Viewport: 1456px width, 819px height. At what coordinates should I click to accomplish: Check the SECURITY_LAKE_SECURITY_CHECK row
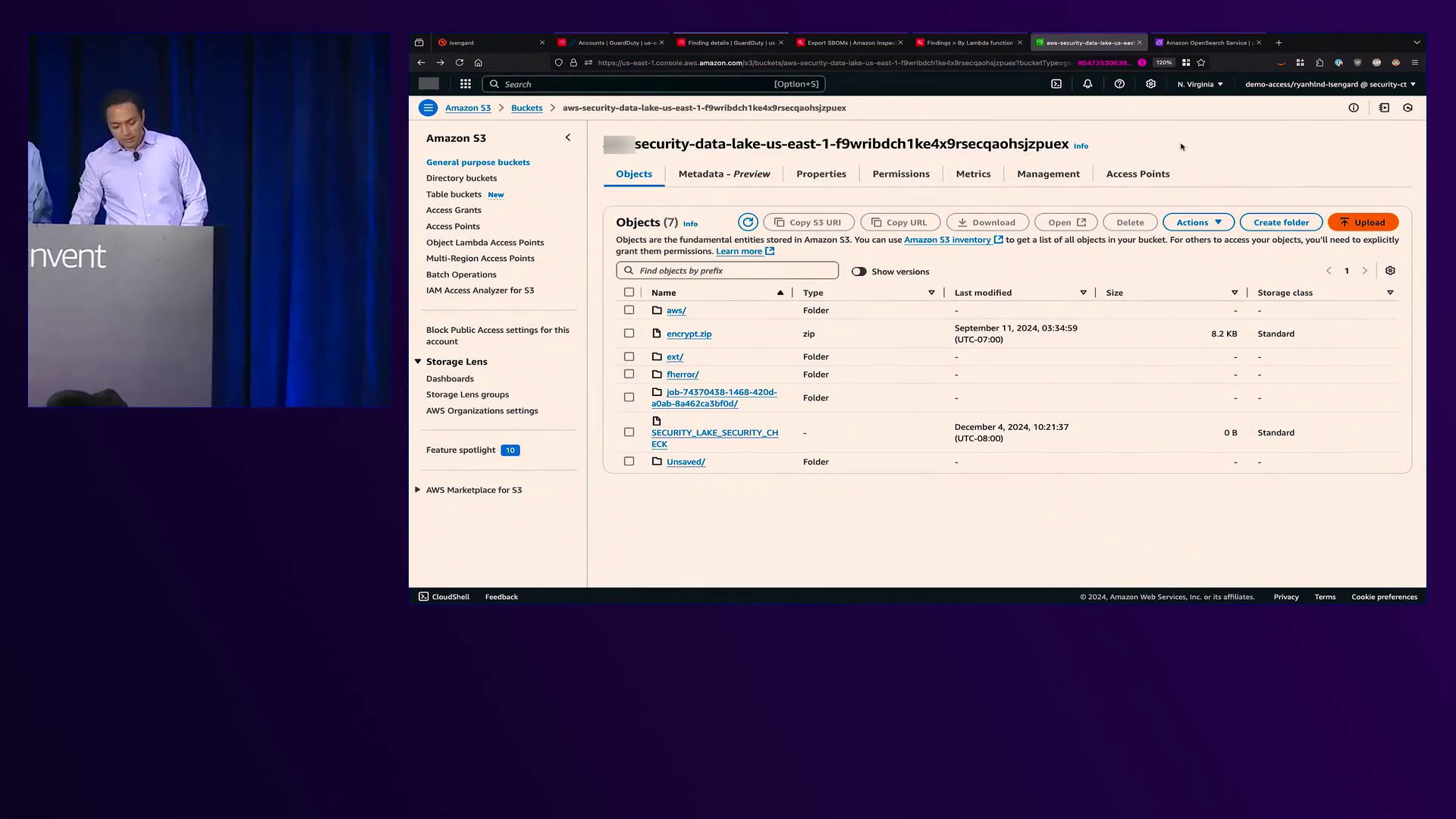pos(629,432)
